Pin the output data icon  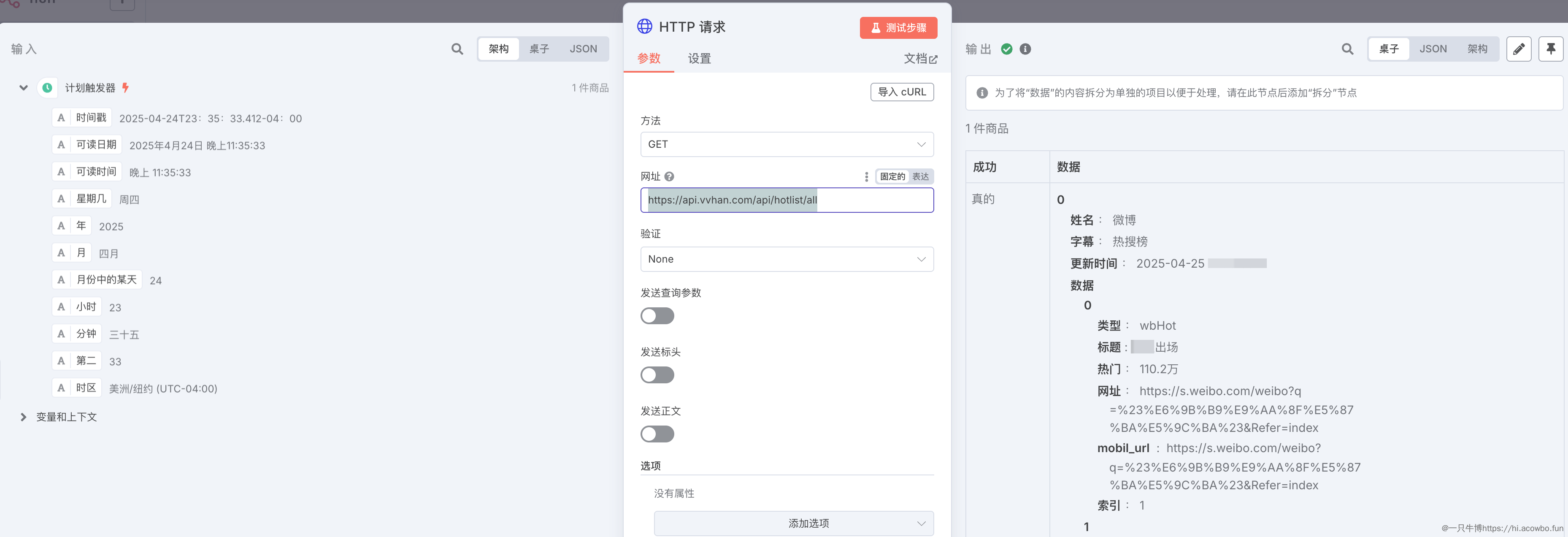(1550, 49)
